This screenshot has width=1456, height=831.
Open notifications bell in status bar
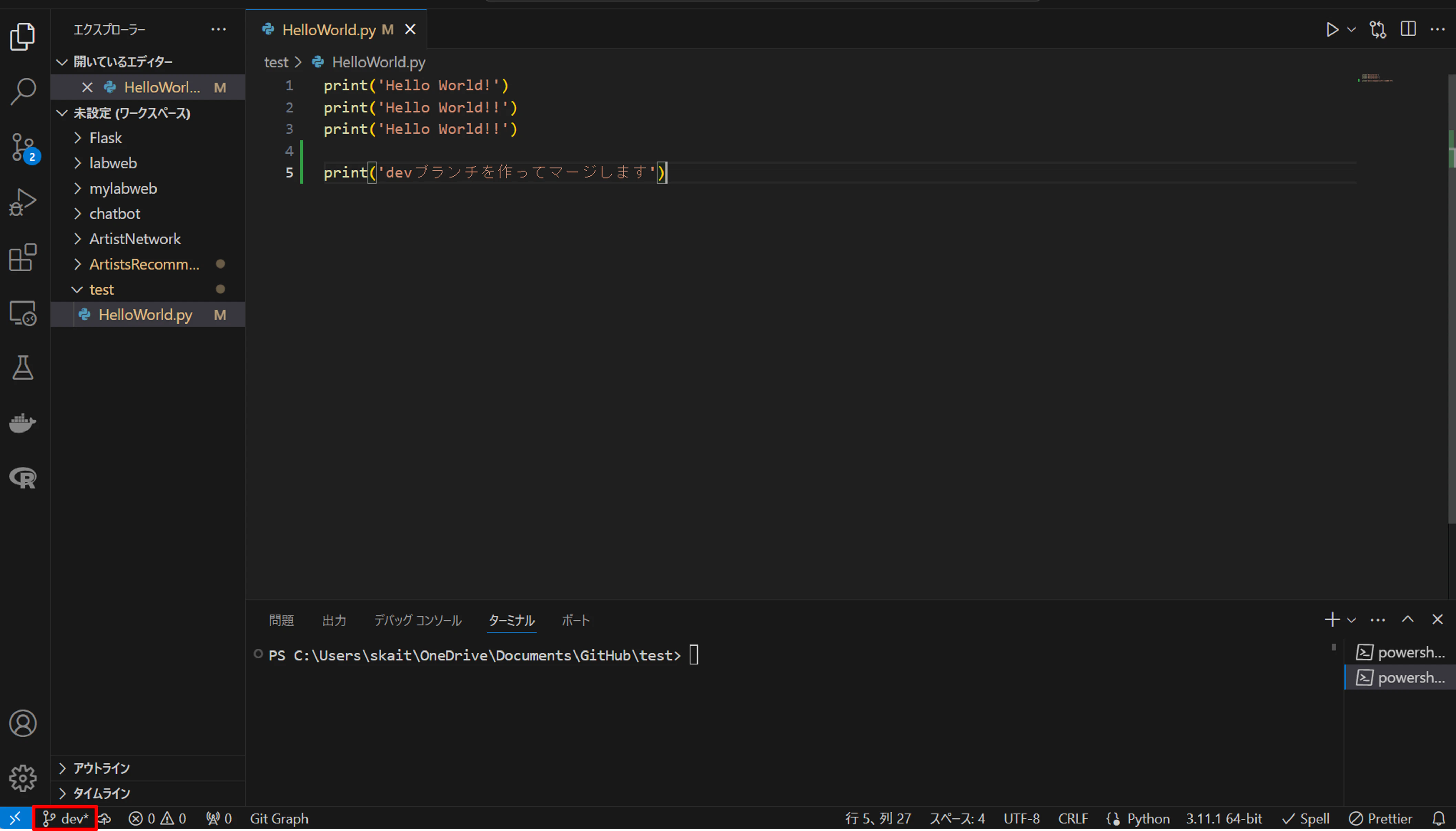click(1439, 818)
